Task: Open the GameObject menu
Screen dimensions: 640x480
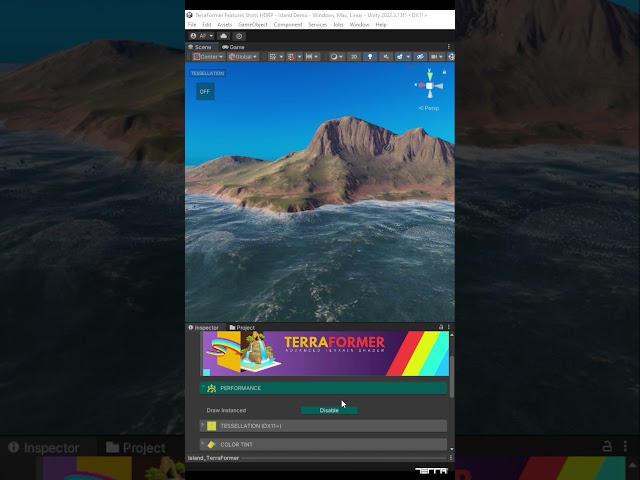Action: click(253, 24)
